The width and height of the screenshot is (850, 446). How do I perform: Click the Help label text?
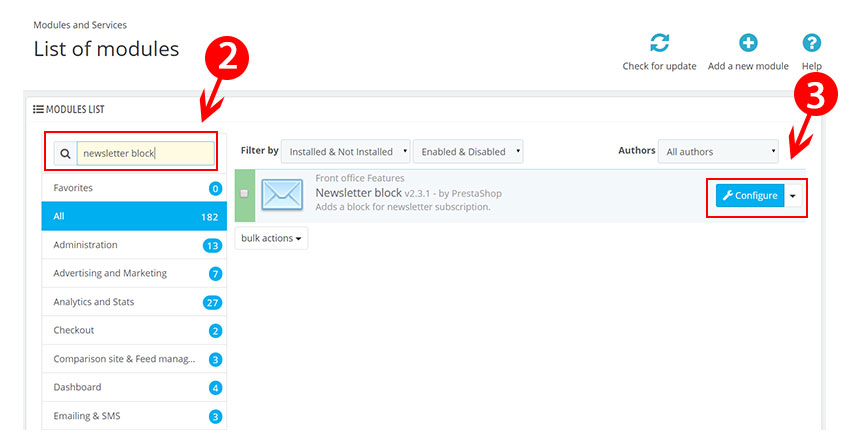click(812, 66)
